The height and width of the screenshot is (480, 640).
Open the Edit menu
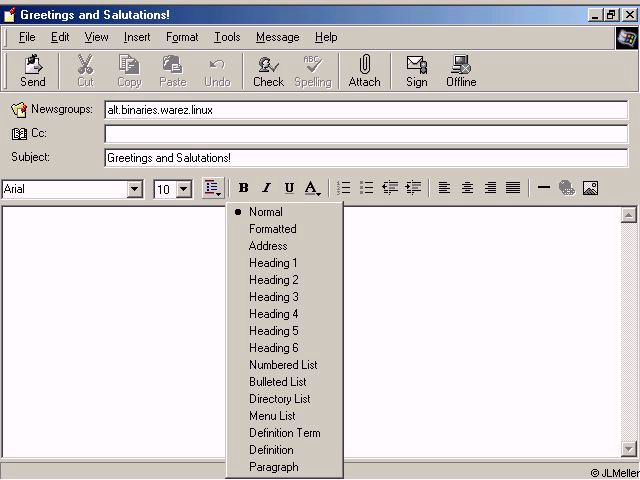(60, 37)
